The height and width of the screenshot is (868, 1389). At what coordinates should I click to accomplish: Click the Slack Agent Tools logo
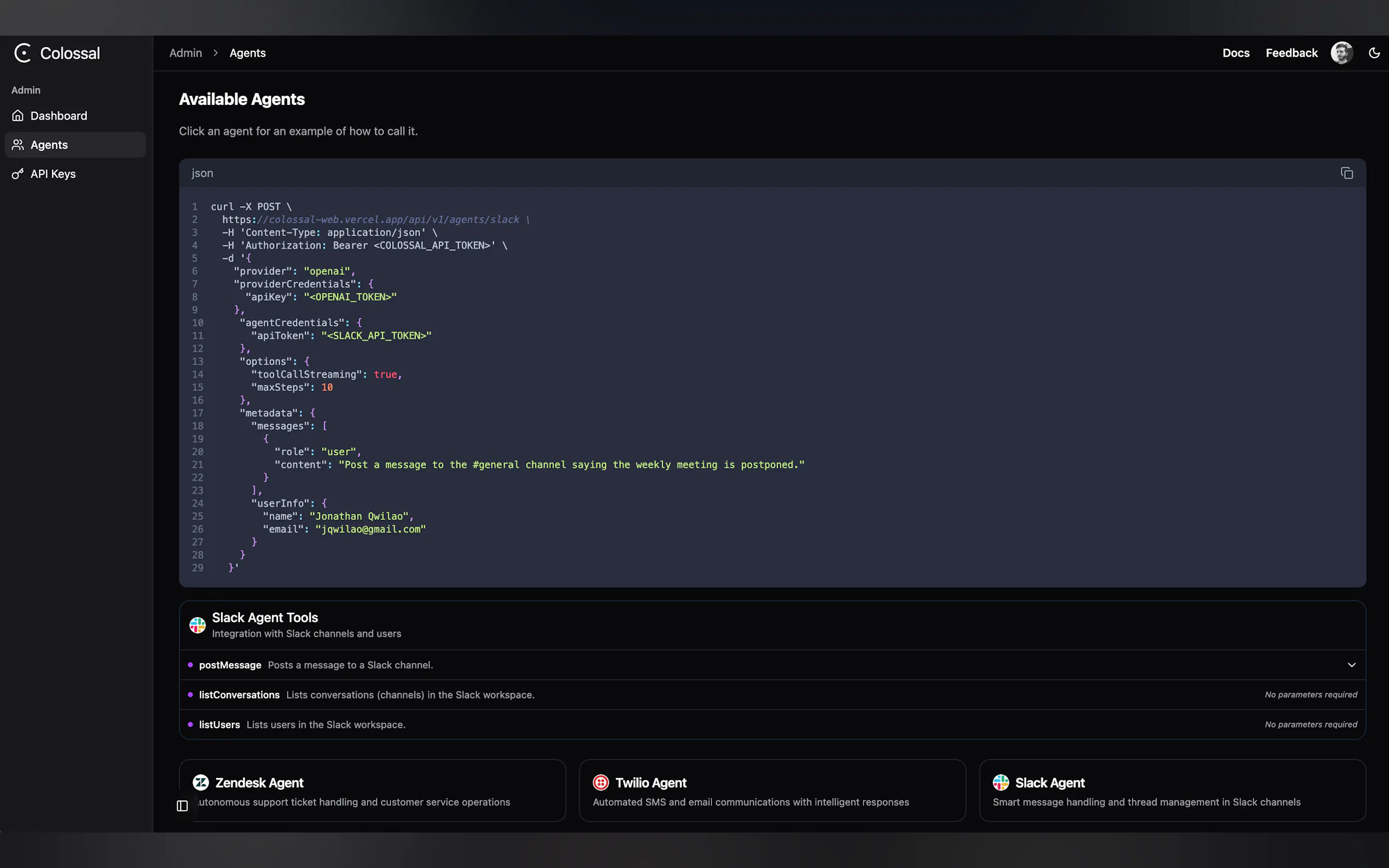[x=197, y=625]
